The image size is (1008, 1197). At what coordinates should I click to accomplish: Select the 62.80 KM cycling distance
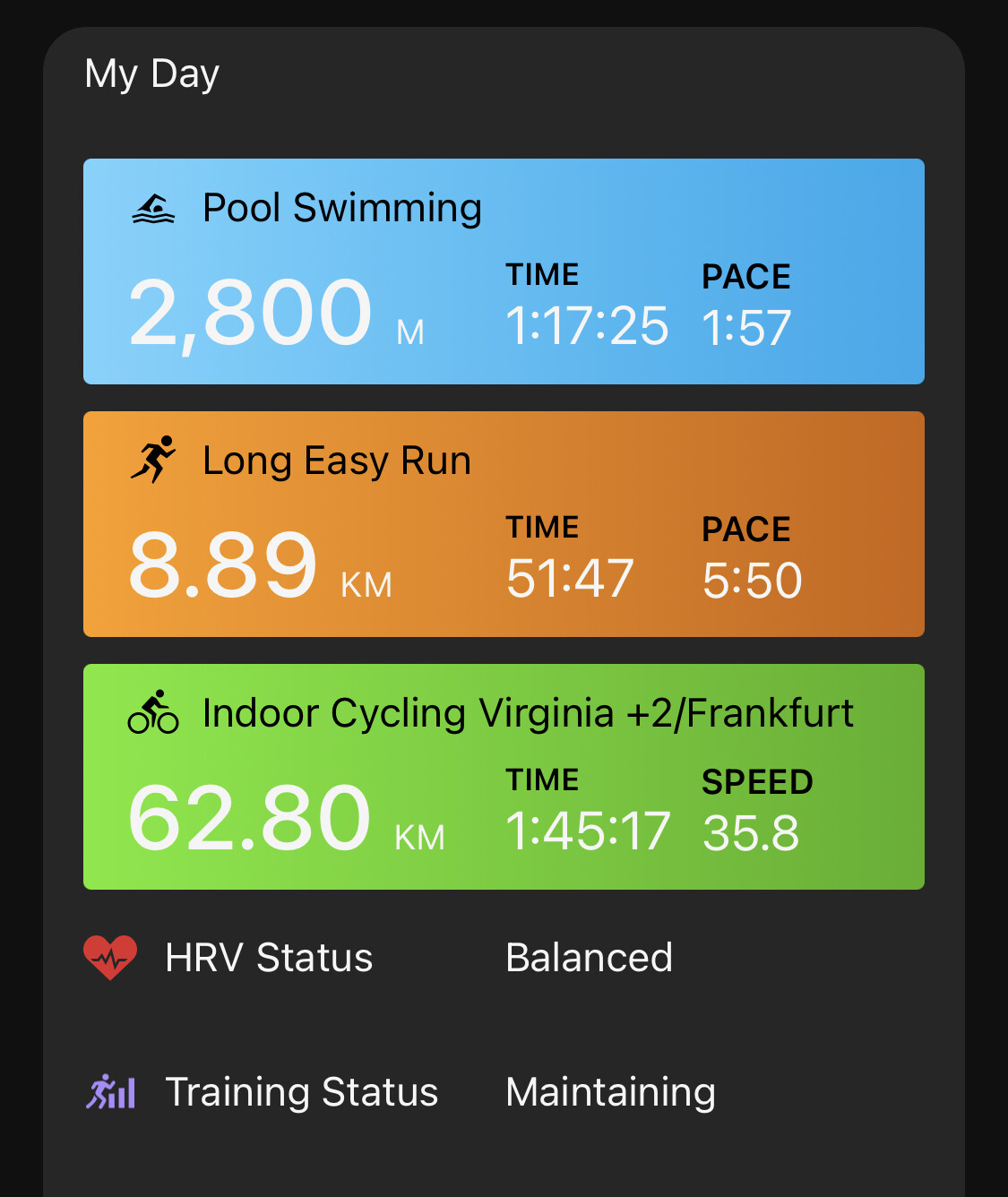(x=287, y=818)
